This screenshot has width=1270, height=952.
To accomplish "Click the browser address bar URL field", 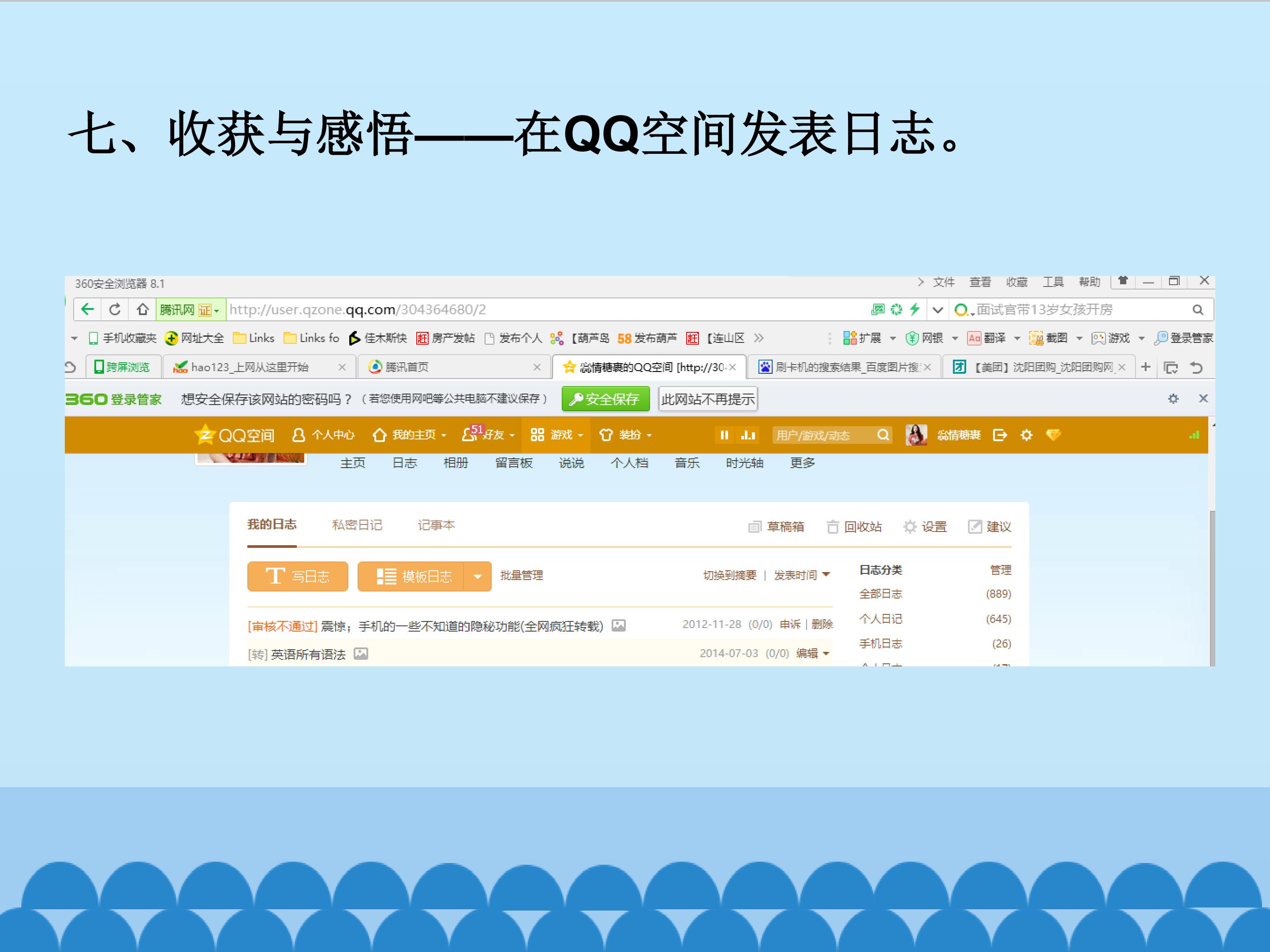I will tap(545, 310).
